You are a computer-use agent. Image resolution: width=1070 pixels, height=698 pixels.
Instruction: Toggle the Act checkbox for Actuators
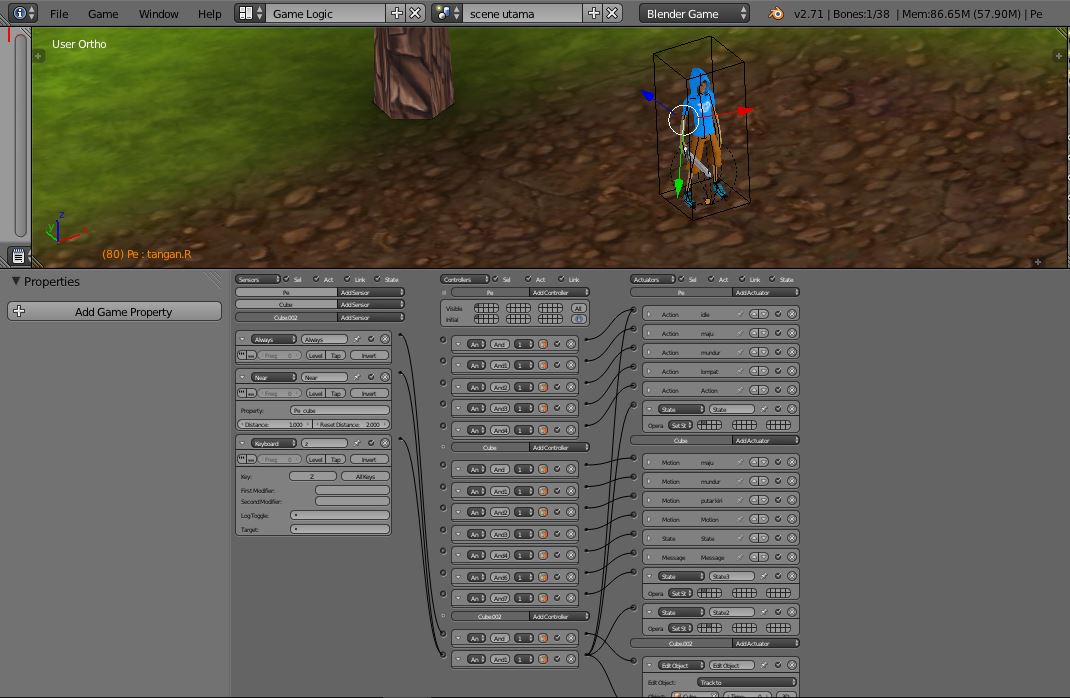tap(711, 279)
